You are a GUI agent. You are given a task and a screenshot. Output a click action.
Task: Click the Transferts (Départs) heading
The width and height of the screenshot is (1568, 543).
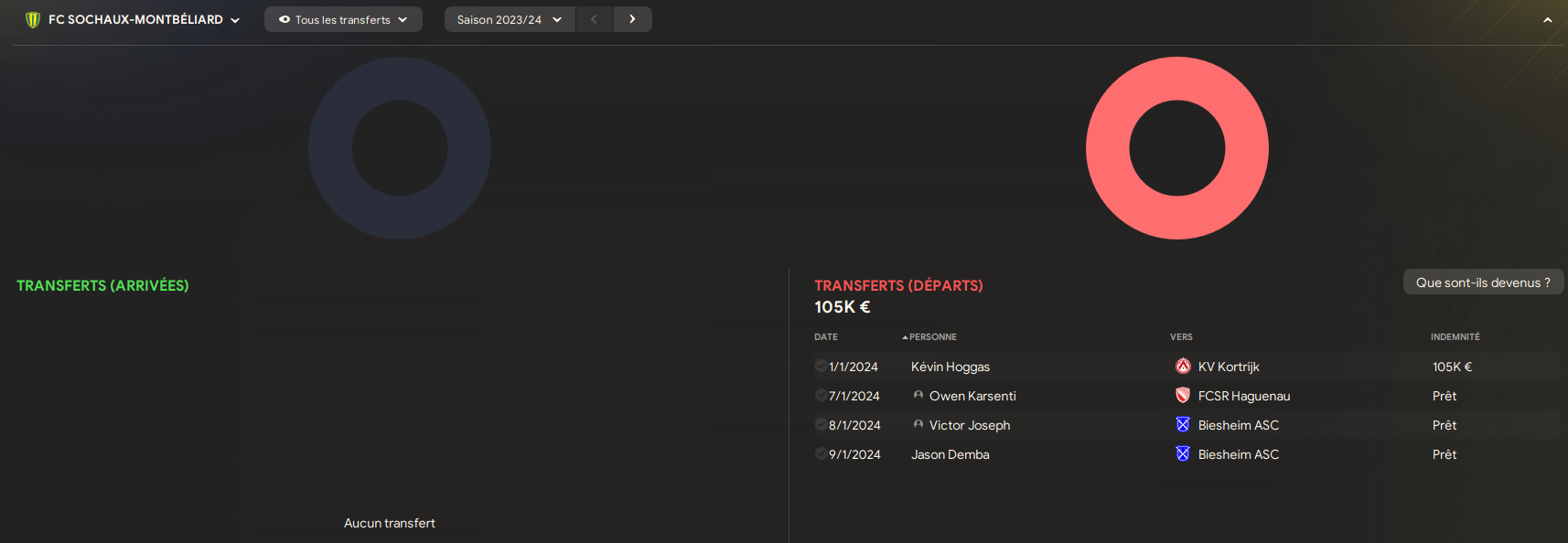coord(898,285)
